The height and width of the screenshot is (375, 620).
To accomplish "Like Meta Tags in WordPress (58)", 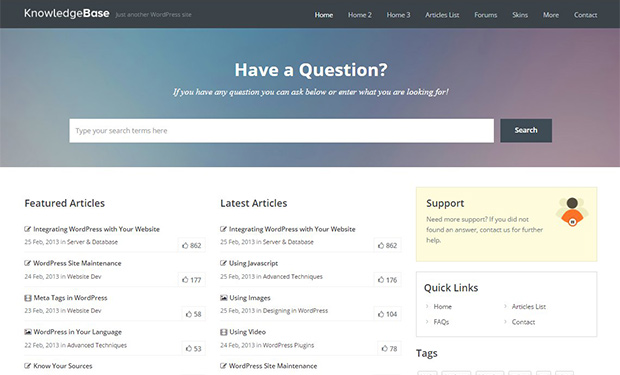I will click(193, 314).
